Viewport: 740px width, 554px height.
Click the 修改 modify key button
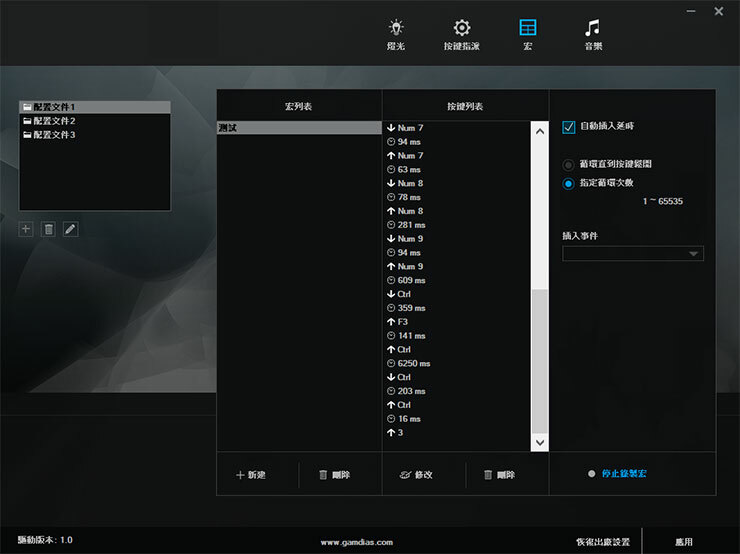(x=416, y=475)
